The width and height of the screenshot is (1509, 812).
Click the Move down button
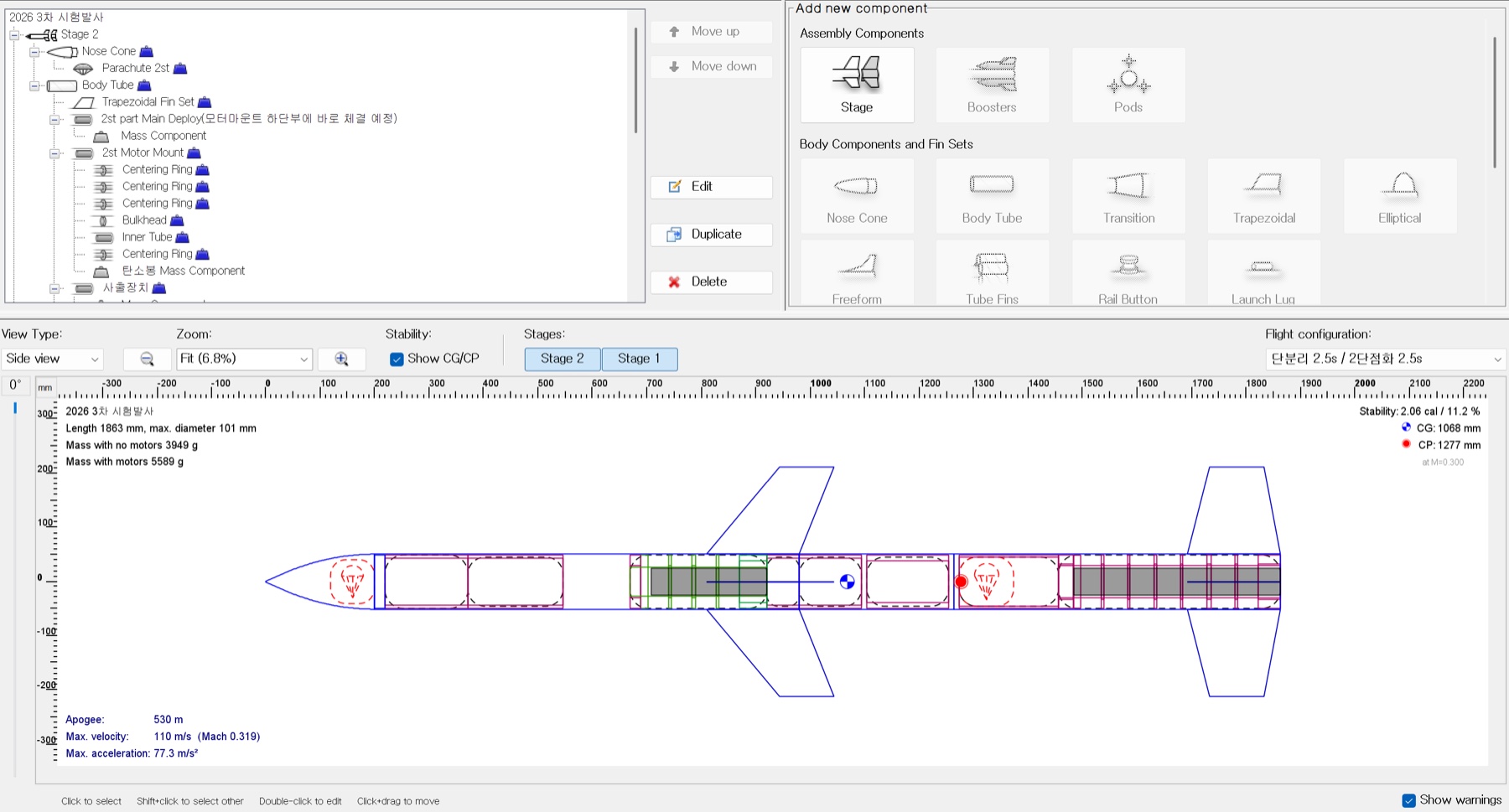tap(712, 66)
